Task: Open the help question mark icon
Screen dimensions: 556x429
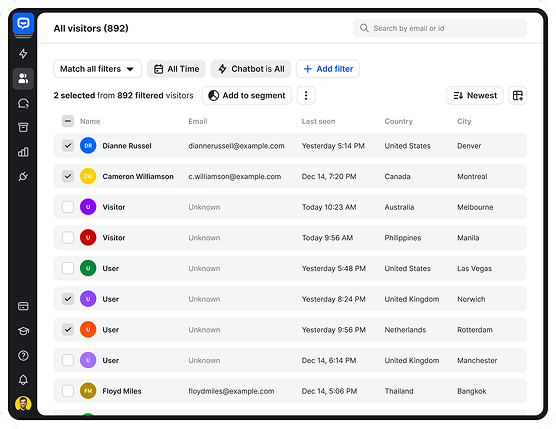Action: [x=23, y=356]
